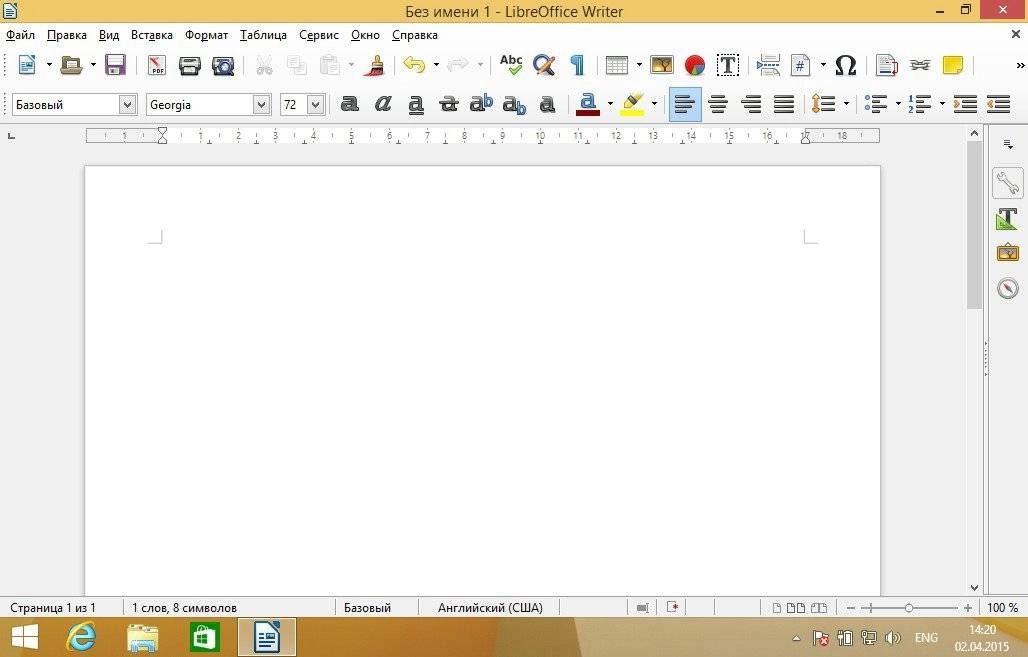Expand line spacing dropdown arrow

point(846,104)
